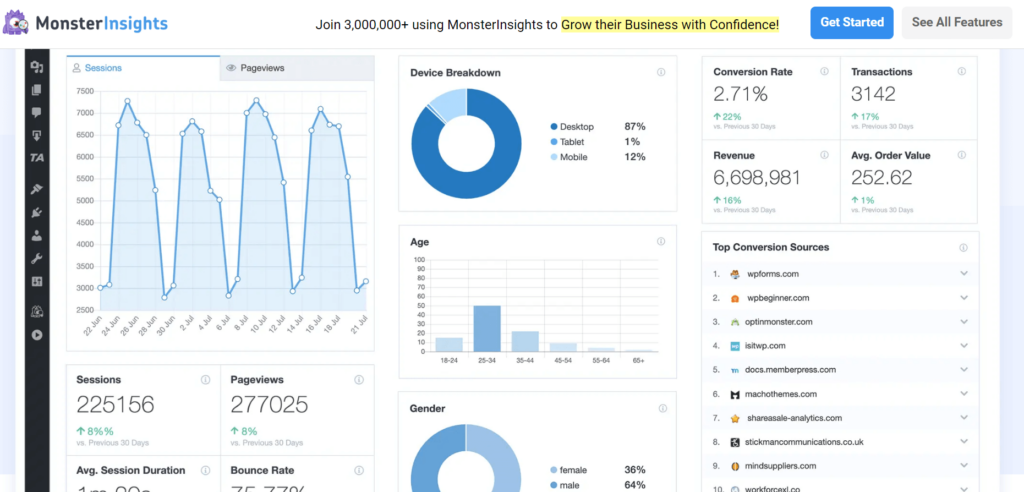Click the Desktop 87% percentage value
Screen dimensions: 1024x492
coord(635,127)
